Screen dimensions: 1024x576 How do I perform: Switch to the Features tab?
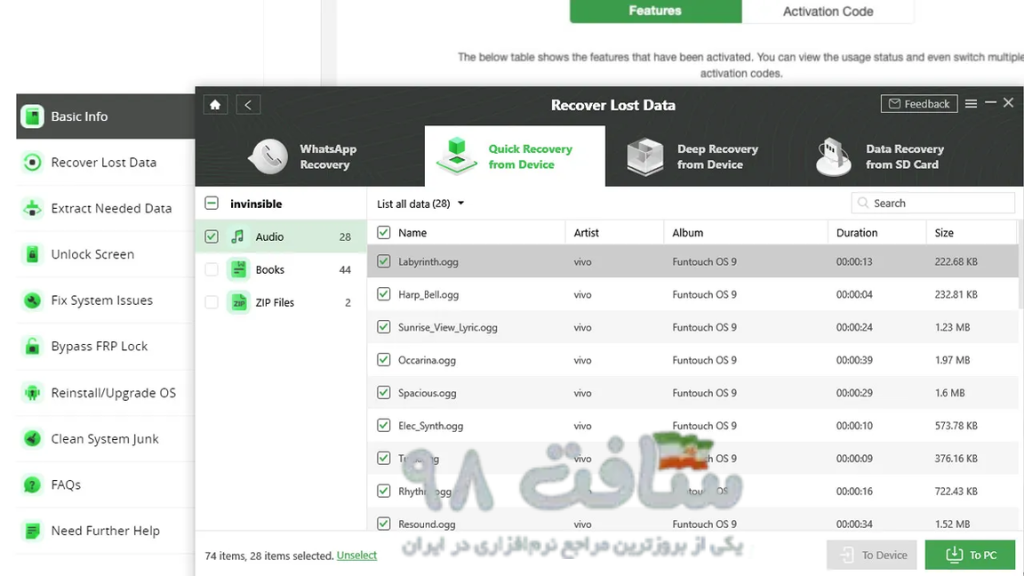(x=655, y=11)
